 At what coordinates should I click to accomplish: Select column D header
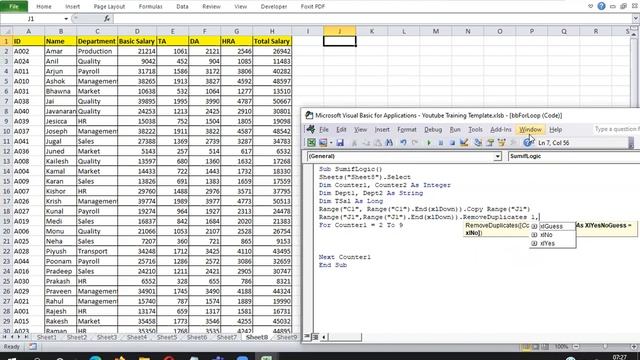pos(137,31)
